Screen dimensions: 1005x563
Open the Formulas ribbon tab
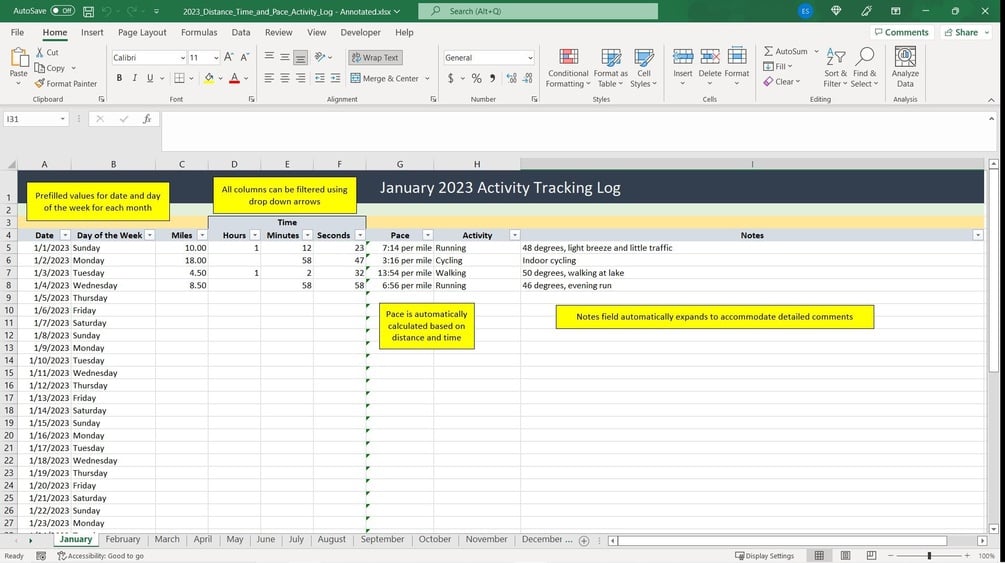[x=199, y=32]
